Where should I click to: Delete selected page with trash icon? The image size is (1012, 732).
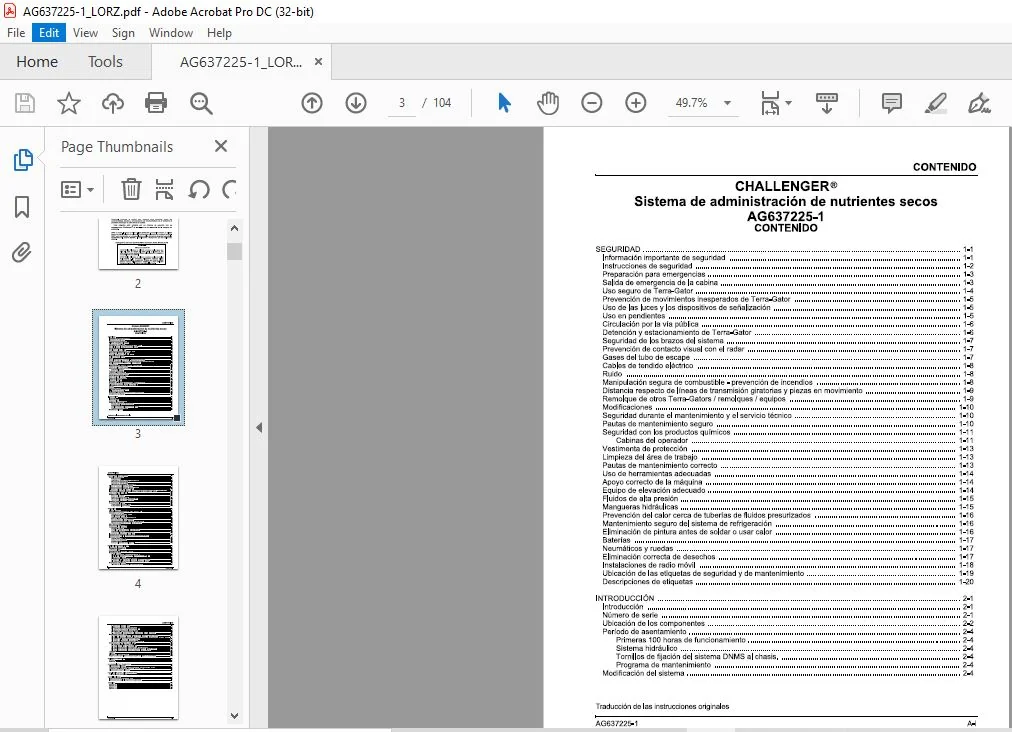click(131, 189)
